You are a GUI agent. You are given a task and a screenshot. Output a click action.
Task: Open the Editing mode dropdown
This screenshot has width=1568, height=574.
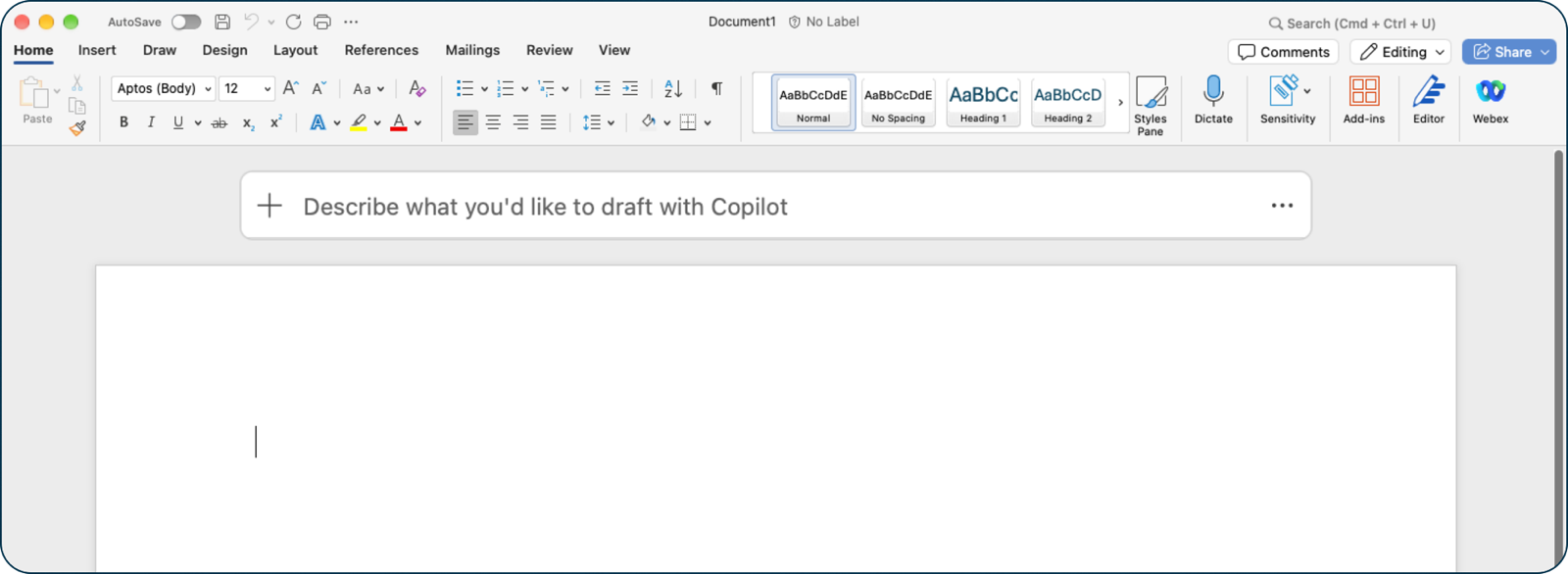(x=1401, y=52)
